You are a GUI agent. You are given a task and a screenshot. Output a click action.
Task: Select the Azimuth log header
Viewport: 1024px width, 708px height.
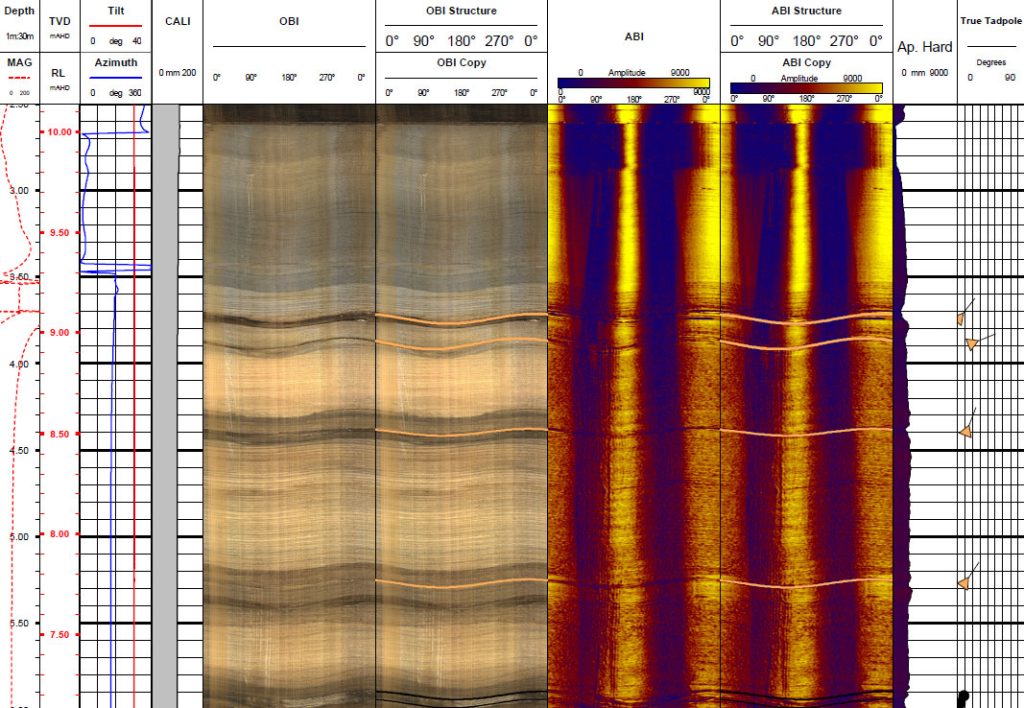pos(116,62)
